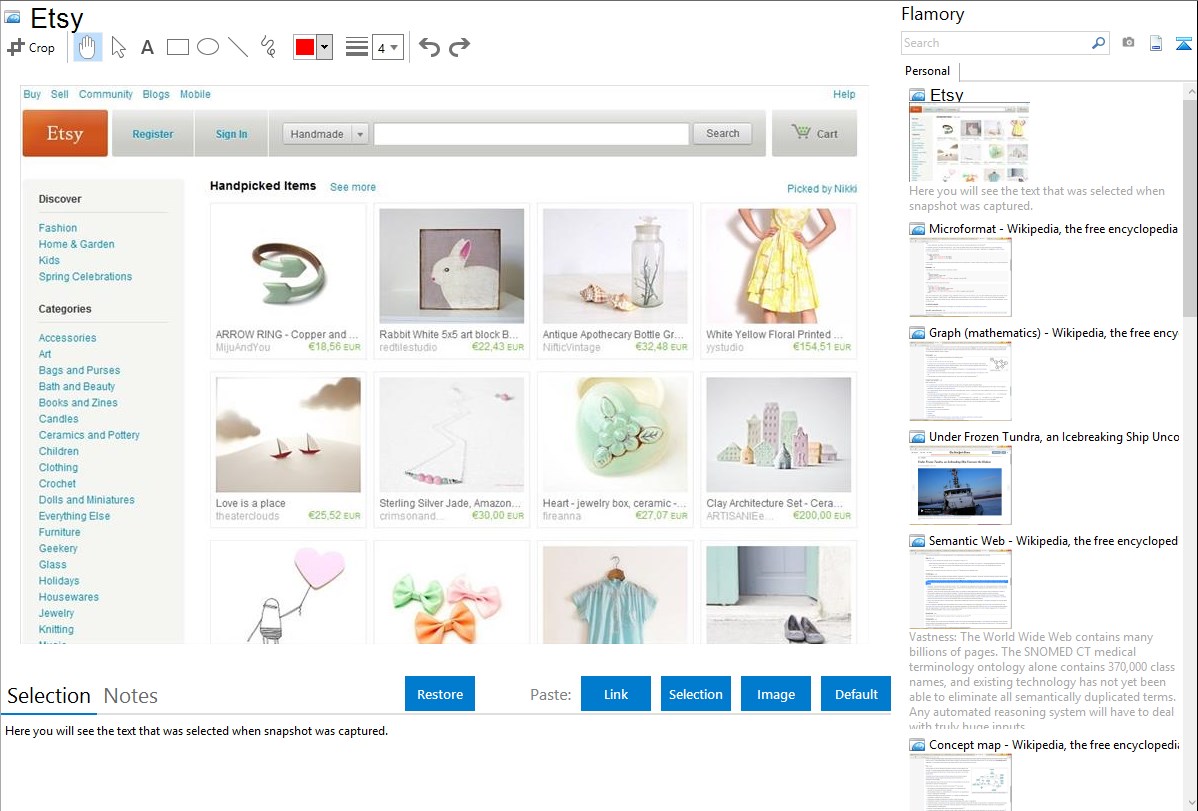1198x811 pixels.
Task: Click the icon beside Under Frozen Tundra entry
Action: (917, 437)
